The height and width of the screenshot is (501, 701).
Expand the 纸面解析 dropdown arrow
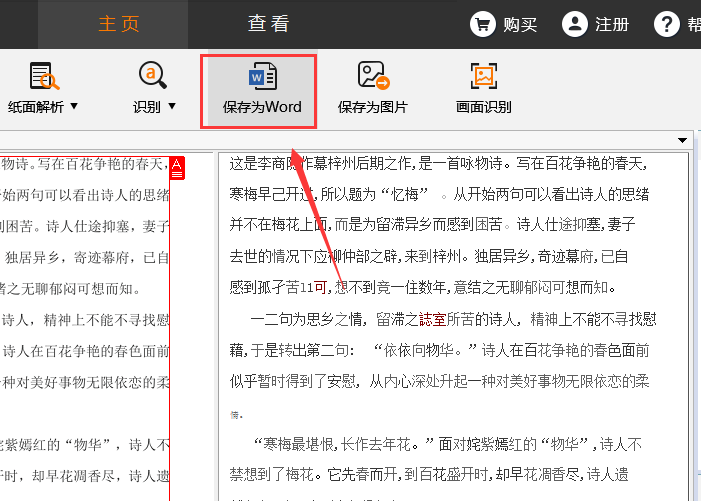tap(73, 106)
